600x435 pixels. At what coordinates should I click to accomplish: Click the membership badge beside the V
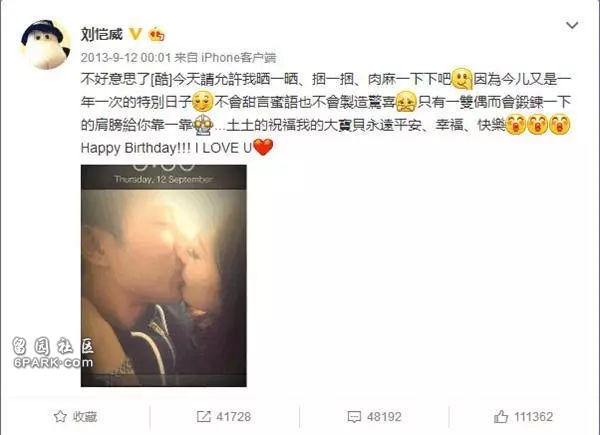(157, 35)
